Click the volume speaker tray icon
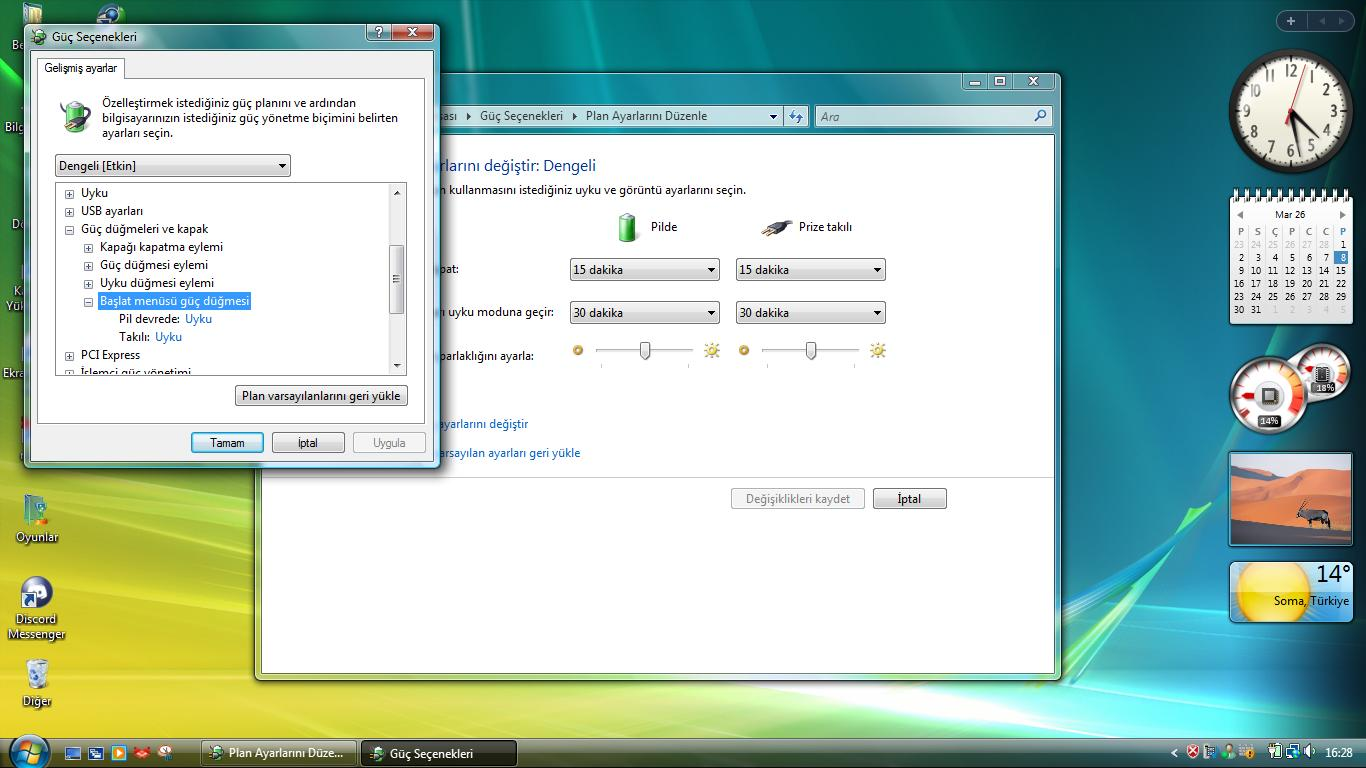The height and width of the screenshot is (768, 1366). (1309, 752)
